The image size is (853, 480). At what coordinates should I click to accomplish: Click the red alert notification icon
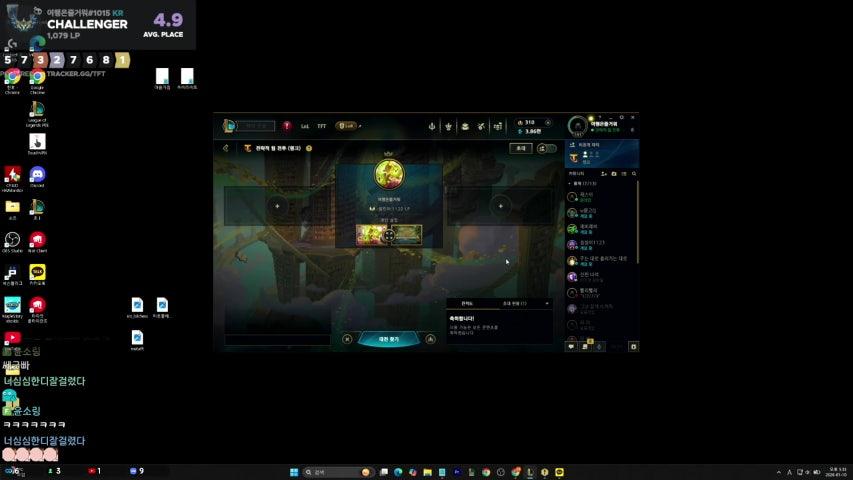pos(287,126)
